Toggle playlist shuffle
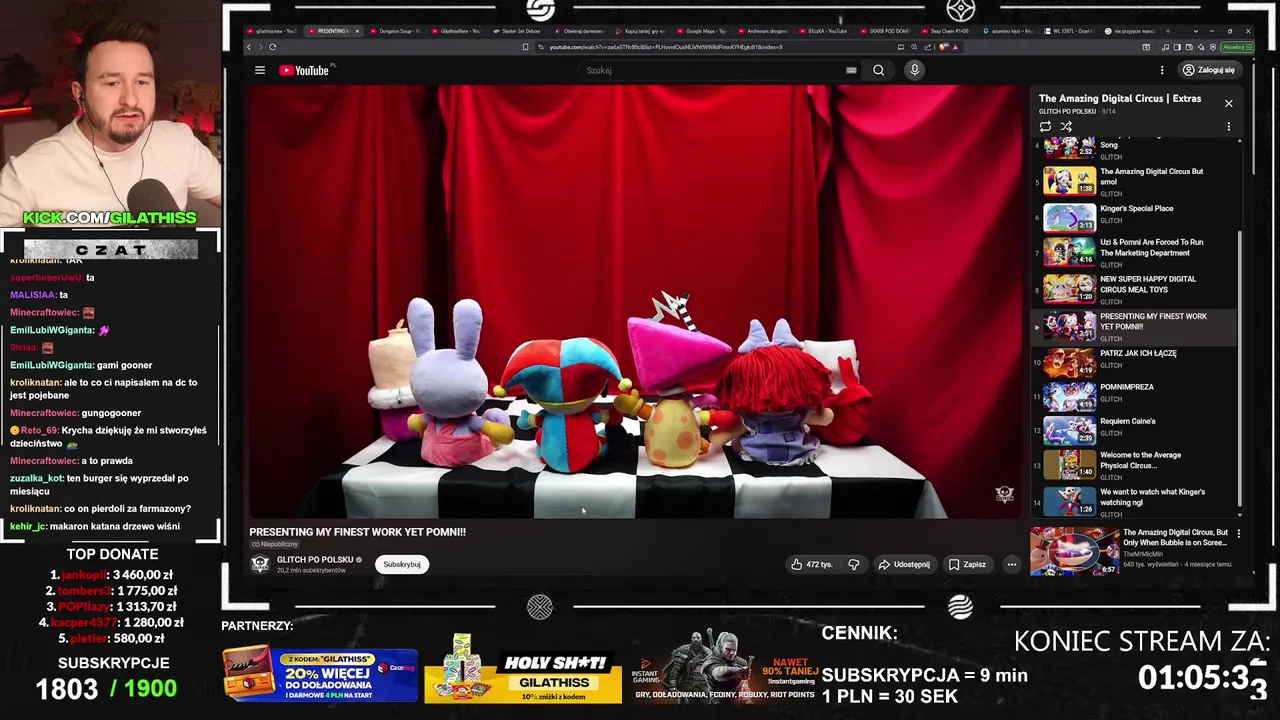1280x720 pixels. 1066,126
